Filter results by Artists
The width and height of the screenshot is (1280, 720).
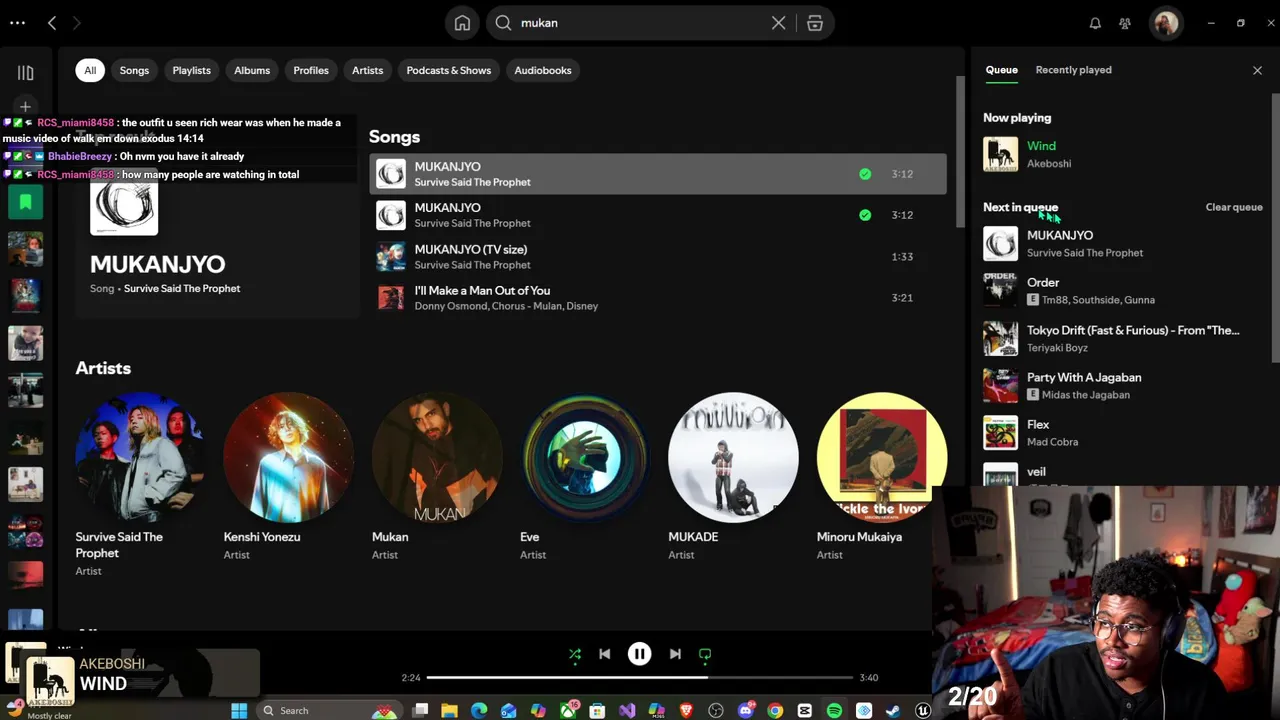[x=367, y=70]
